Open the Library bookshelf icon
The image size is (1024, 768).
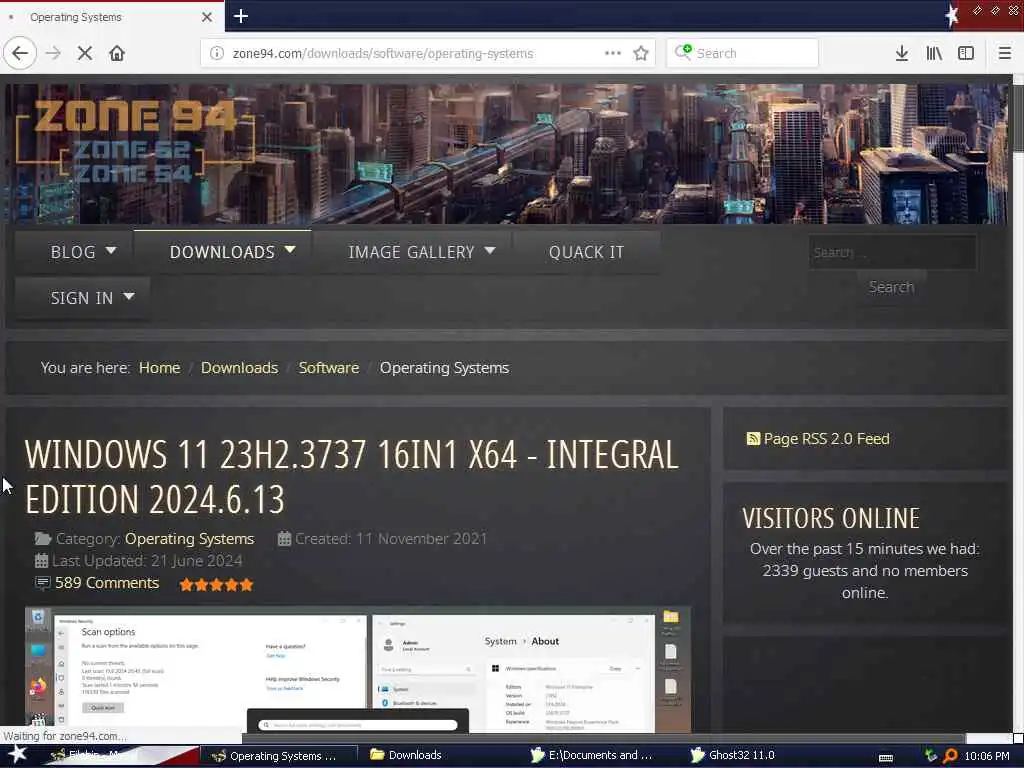934,53
